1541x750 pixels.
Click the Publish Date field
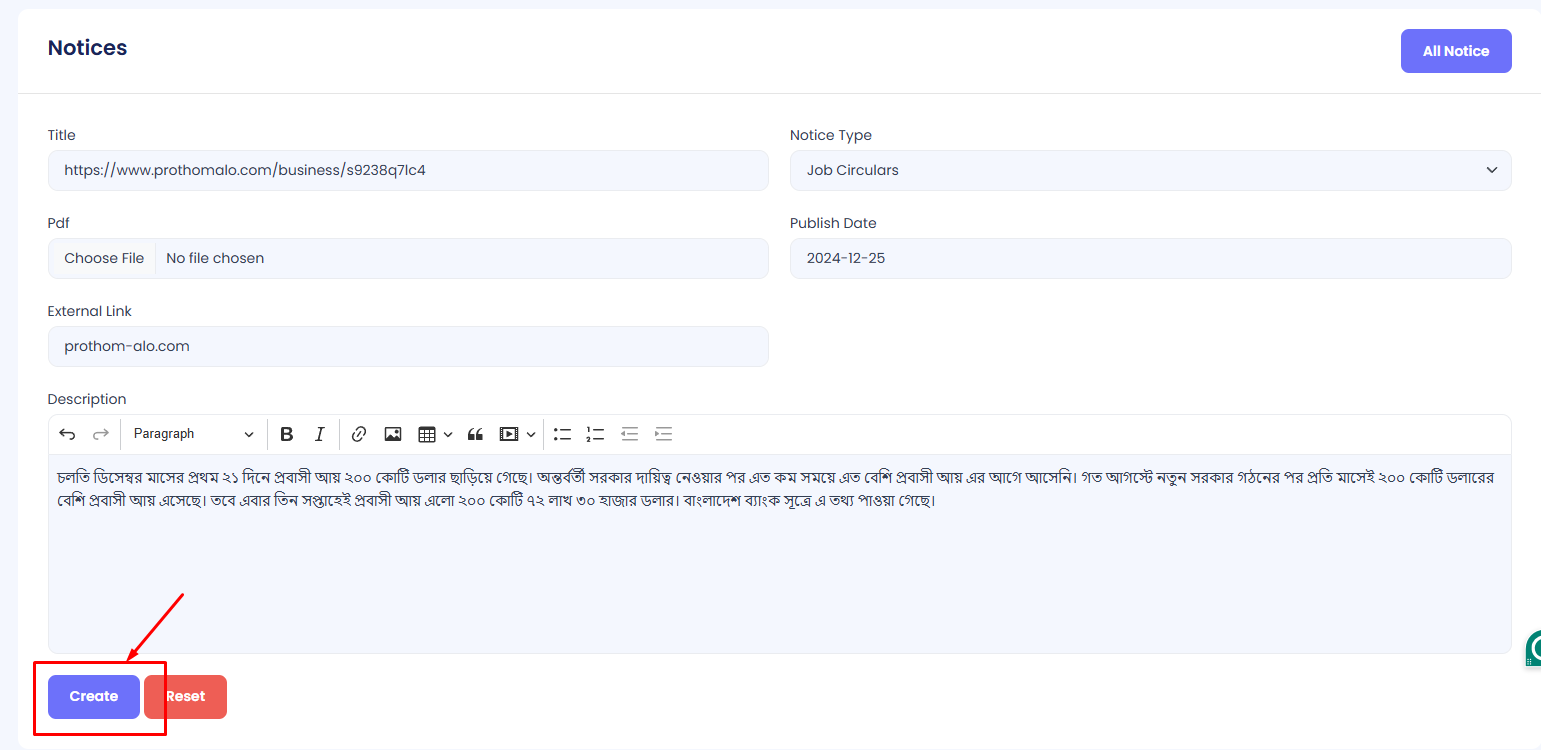click(1150, 258)
